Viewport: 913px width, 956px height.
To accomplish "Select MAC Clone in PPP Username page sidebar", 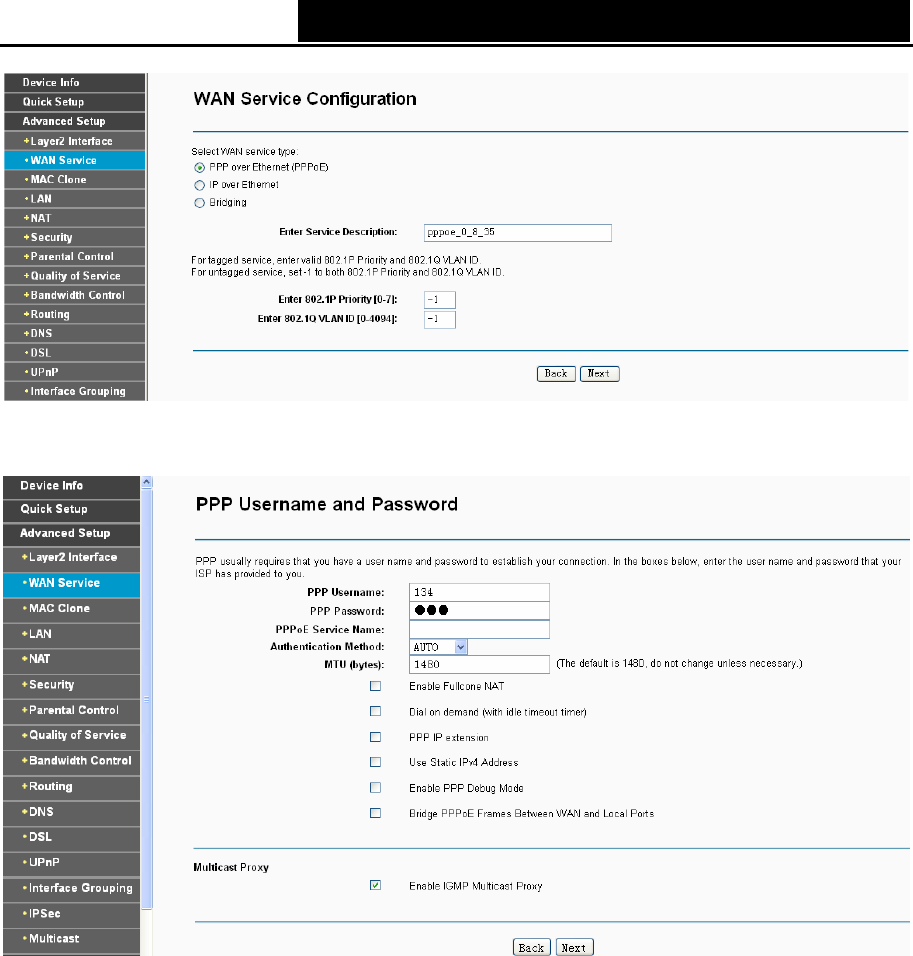I will [71, 608].
